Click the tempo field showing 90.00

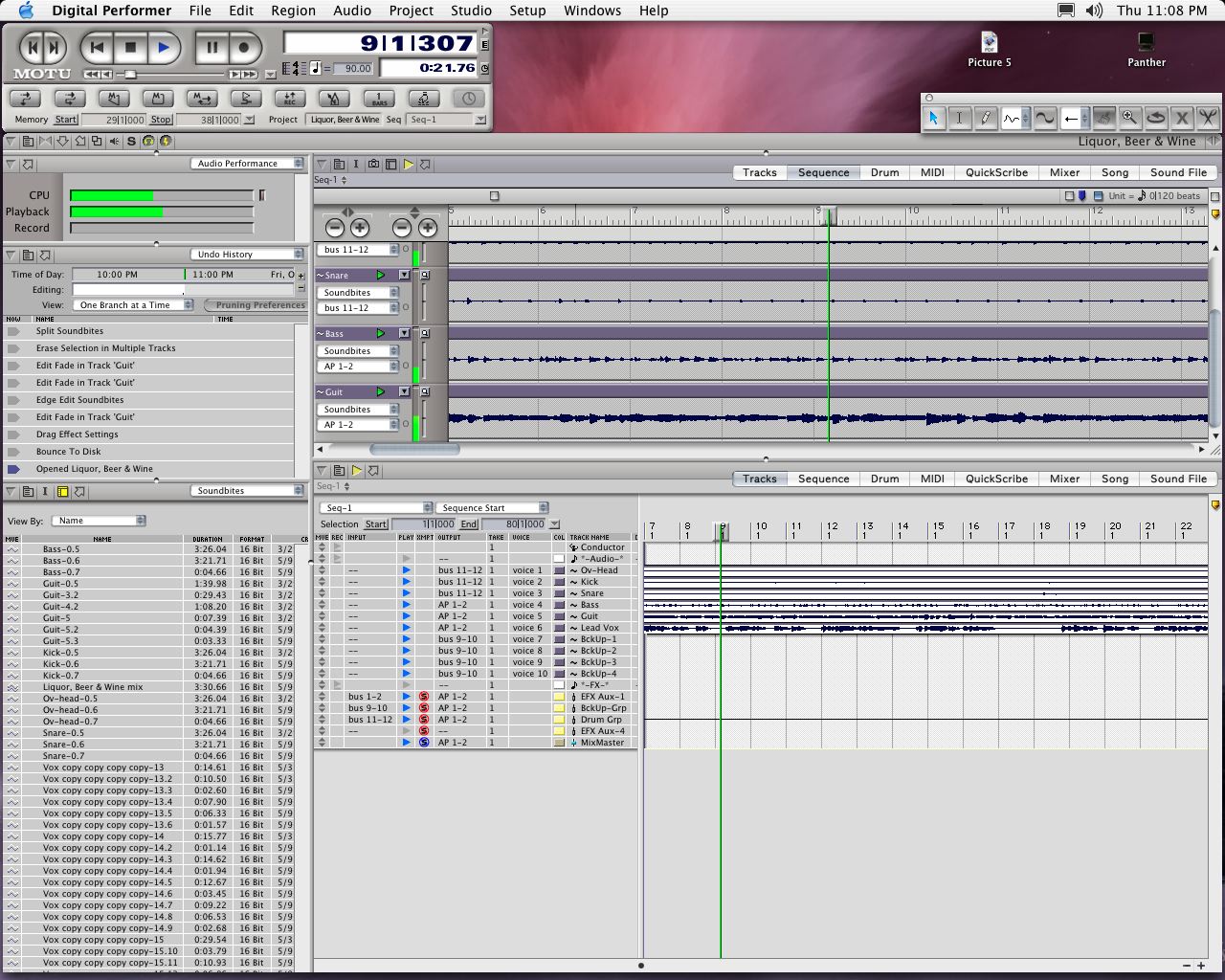point(353,69)
